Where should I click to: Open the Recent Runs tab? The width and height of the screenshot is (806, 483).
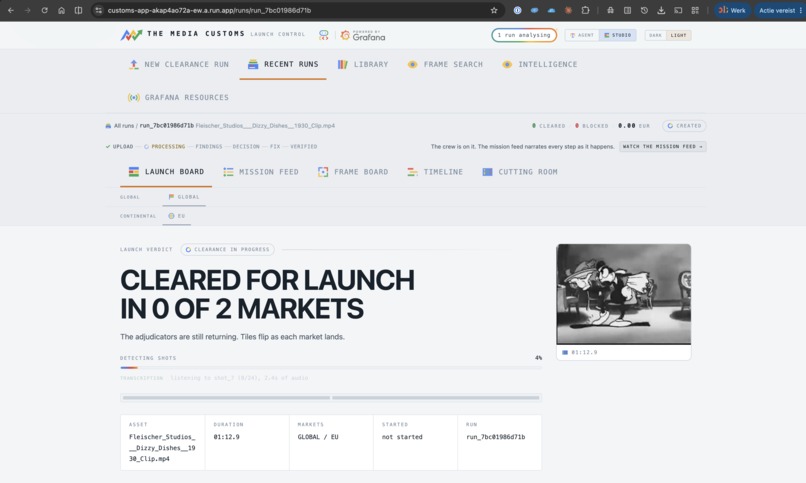[x=283, y=64]
